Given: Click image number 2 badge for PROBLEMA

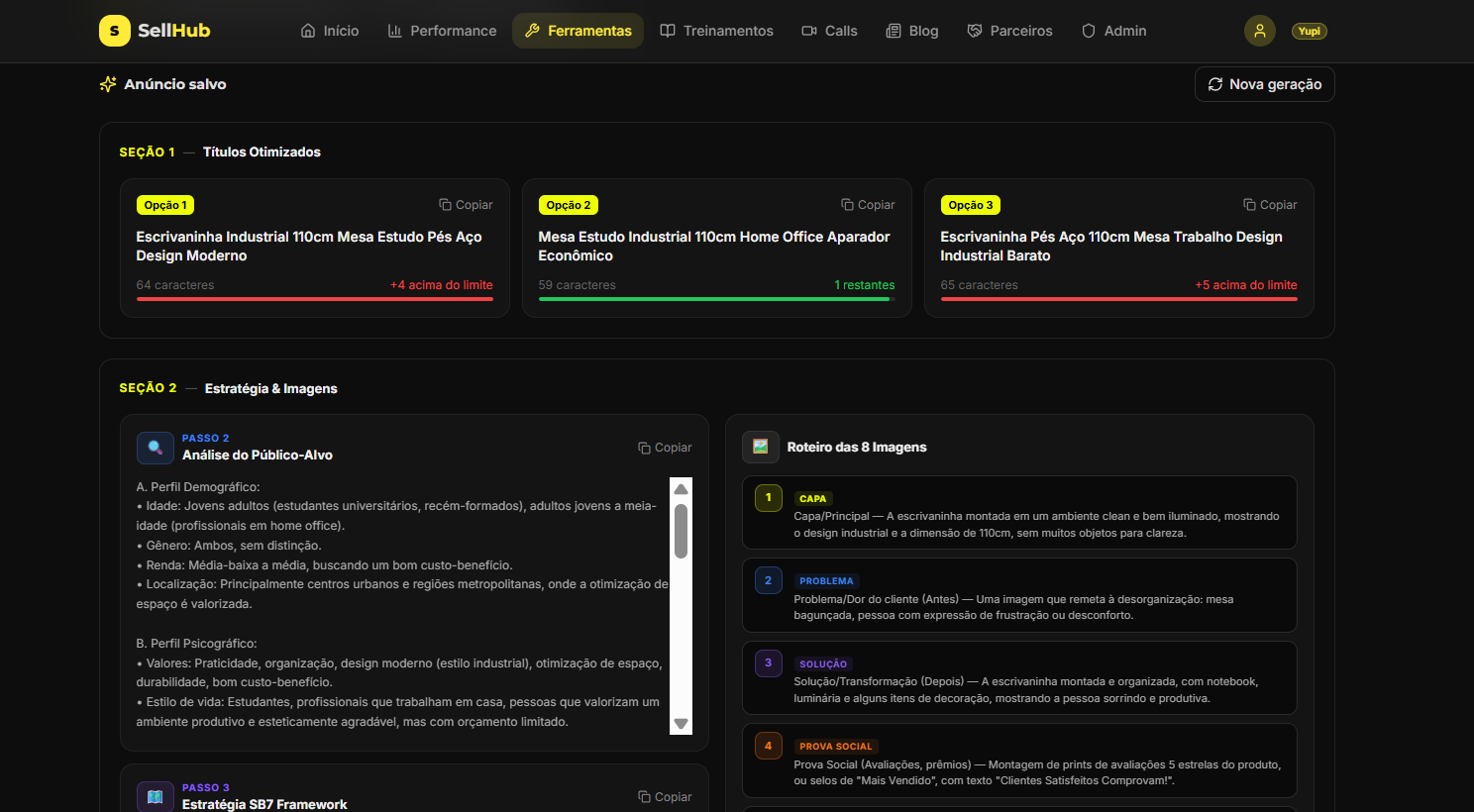Looking at the screenshot, I should coord(769,580).
